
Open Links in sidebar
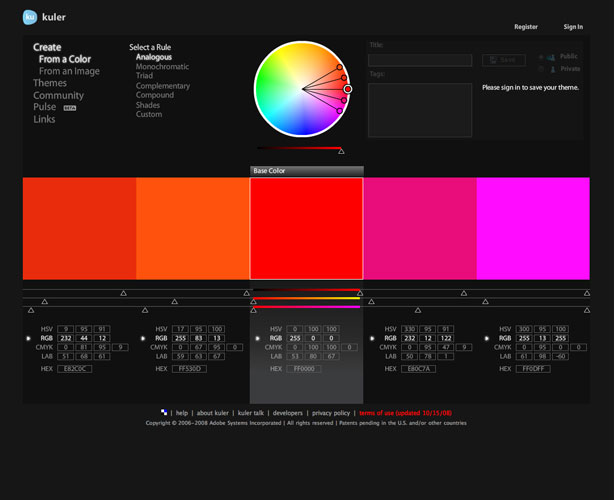coord(44,119)
